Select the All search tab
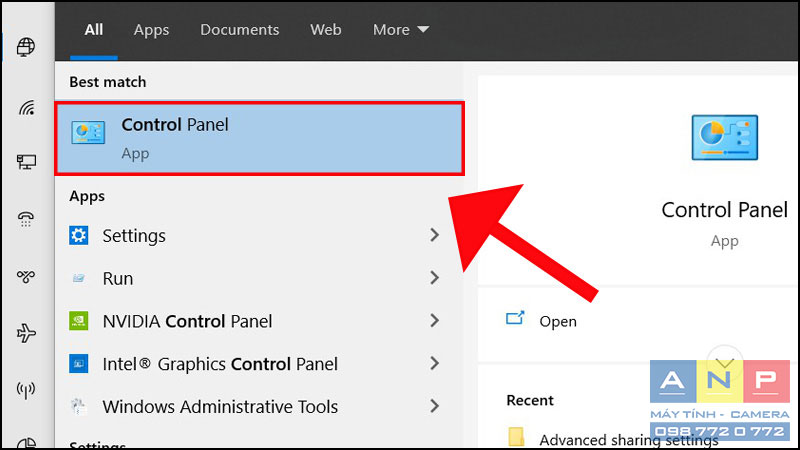 [x=94, y=30]
